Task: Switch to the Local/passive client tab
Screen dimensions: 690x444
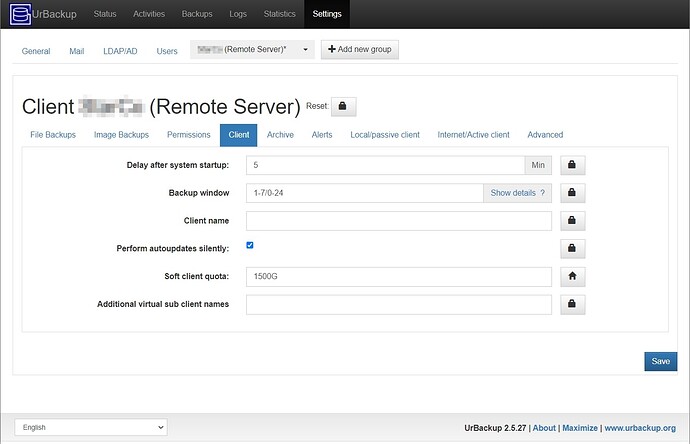Action: tap(385, 135)
